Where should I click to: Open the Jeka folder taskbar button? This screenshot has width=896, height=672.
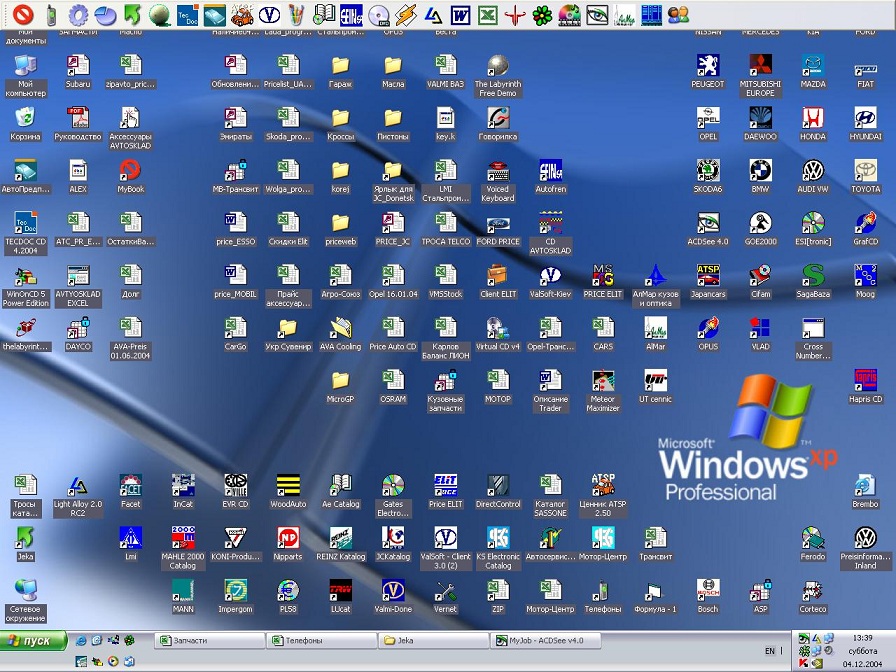pos(433,641)
